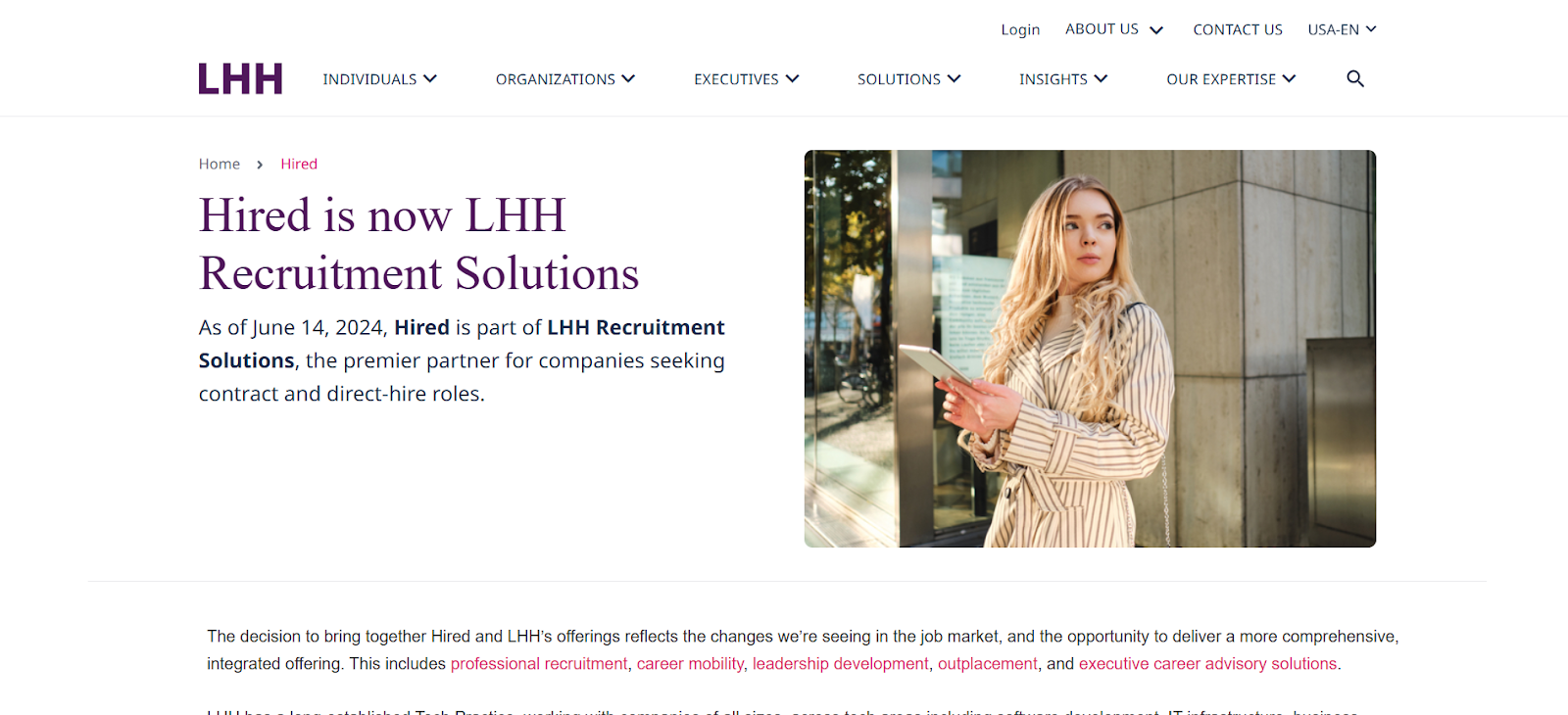This screenshot has width=1568, height=715.
Task: Open the professional recruitment link
Action: coord(539,664)
